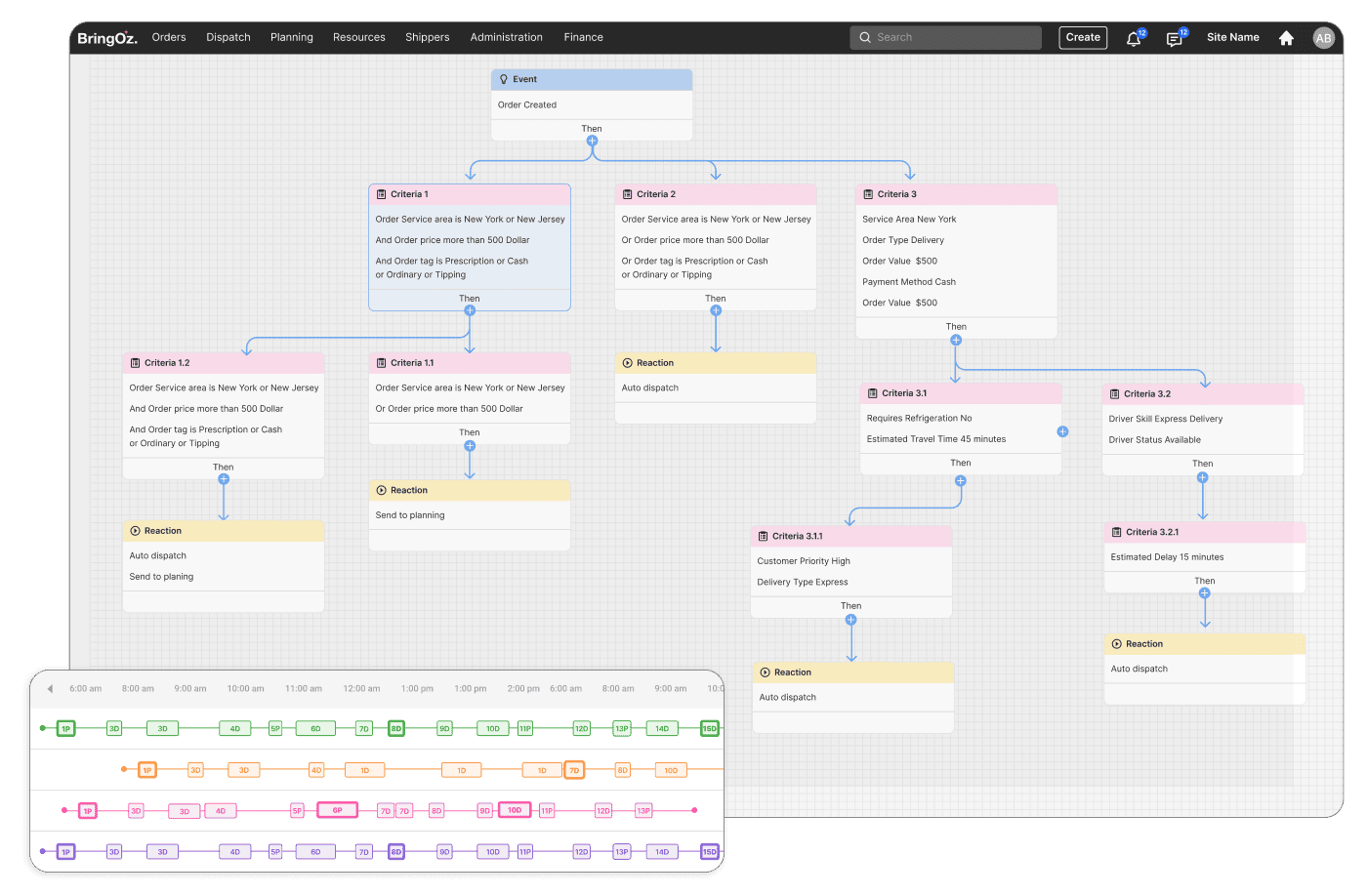Select the Criteria 3.1.1 card header

pos(851,536)
